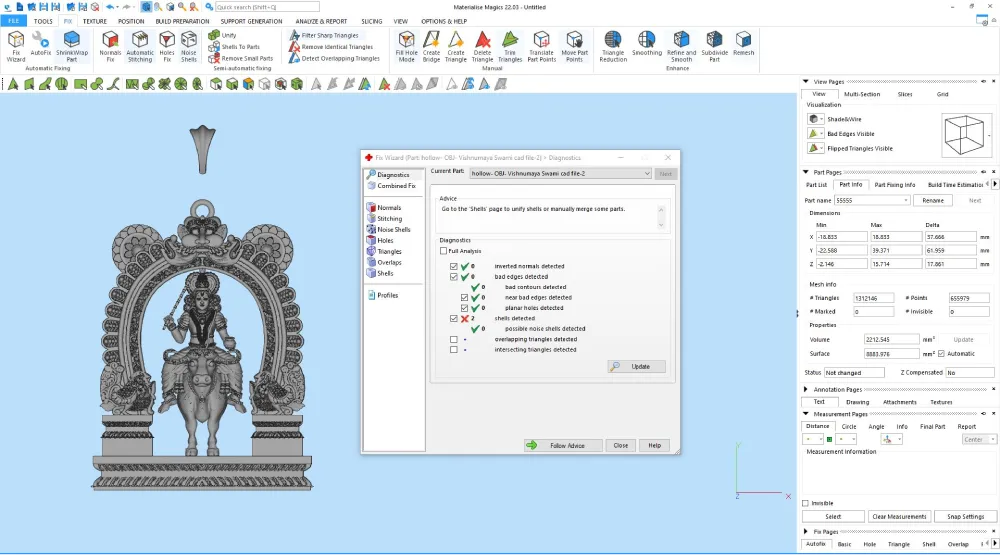Click Remove Identical Triangles
Image resolution: width=1000 pixels, height=555 pixels.
tap(331, 47)
